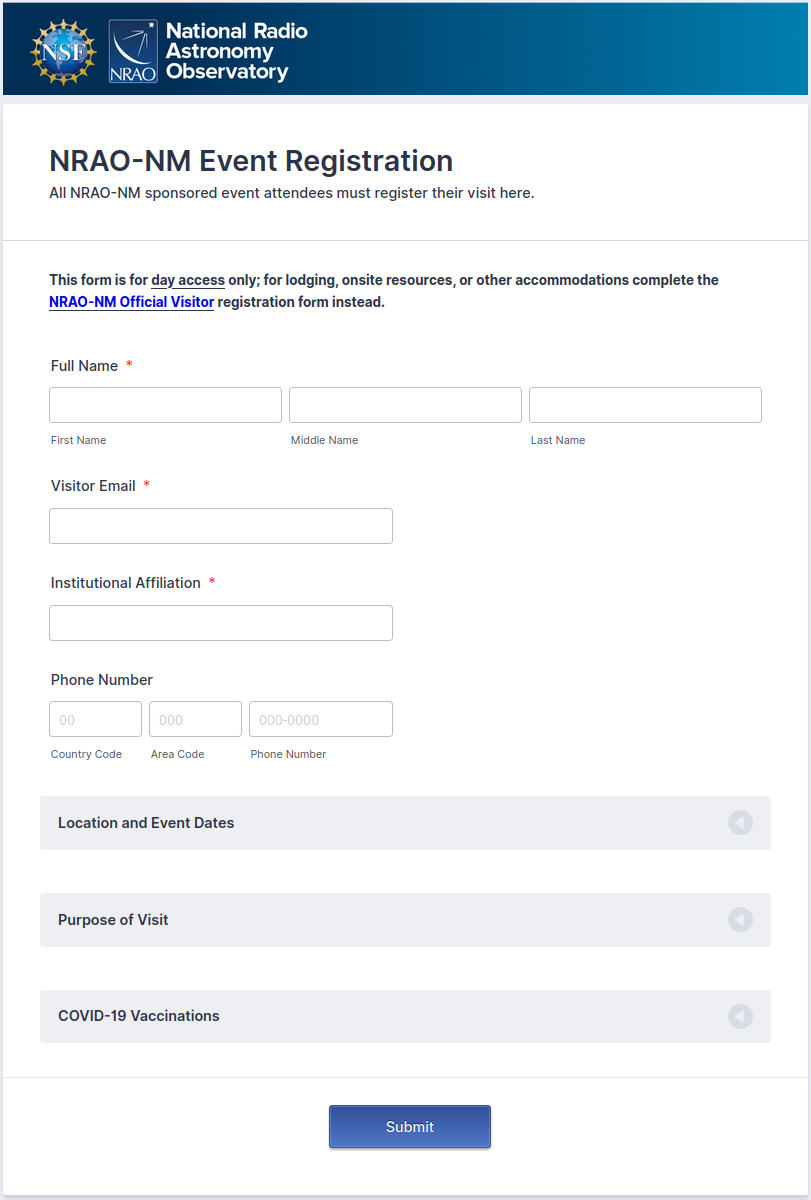Viewport: 811px width, 1200px height.
Task: Click the Purpose of Visit arrow icon
Action: 740,920
